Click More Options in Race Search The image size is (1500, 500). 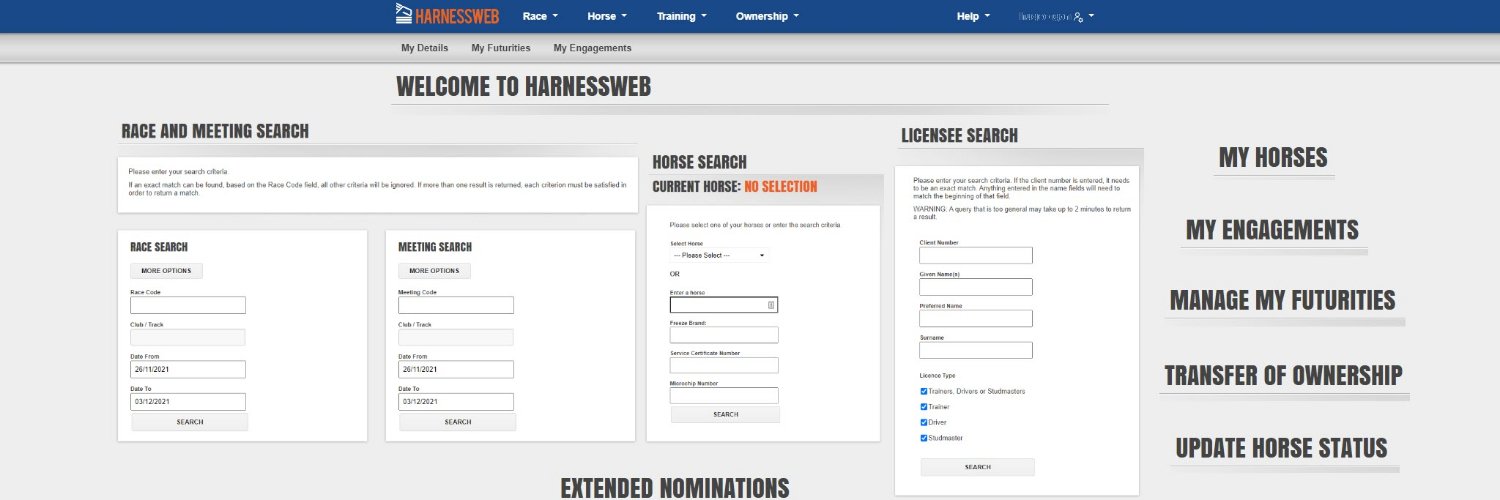(x=166, y=271)
